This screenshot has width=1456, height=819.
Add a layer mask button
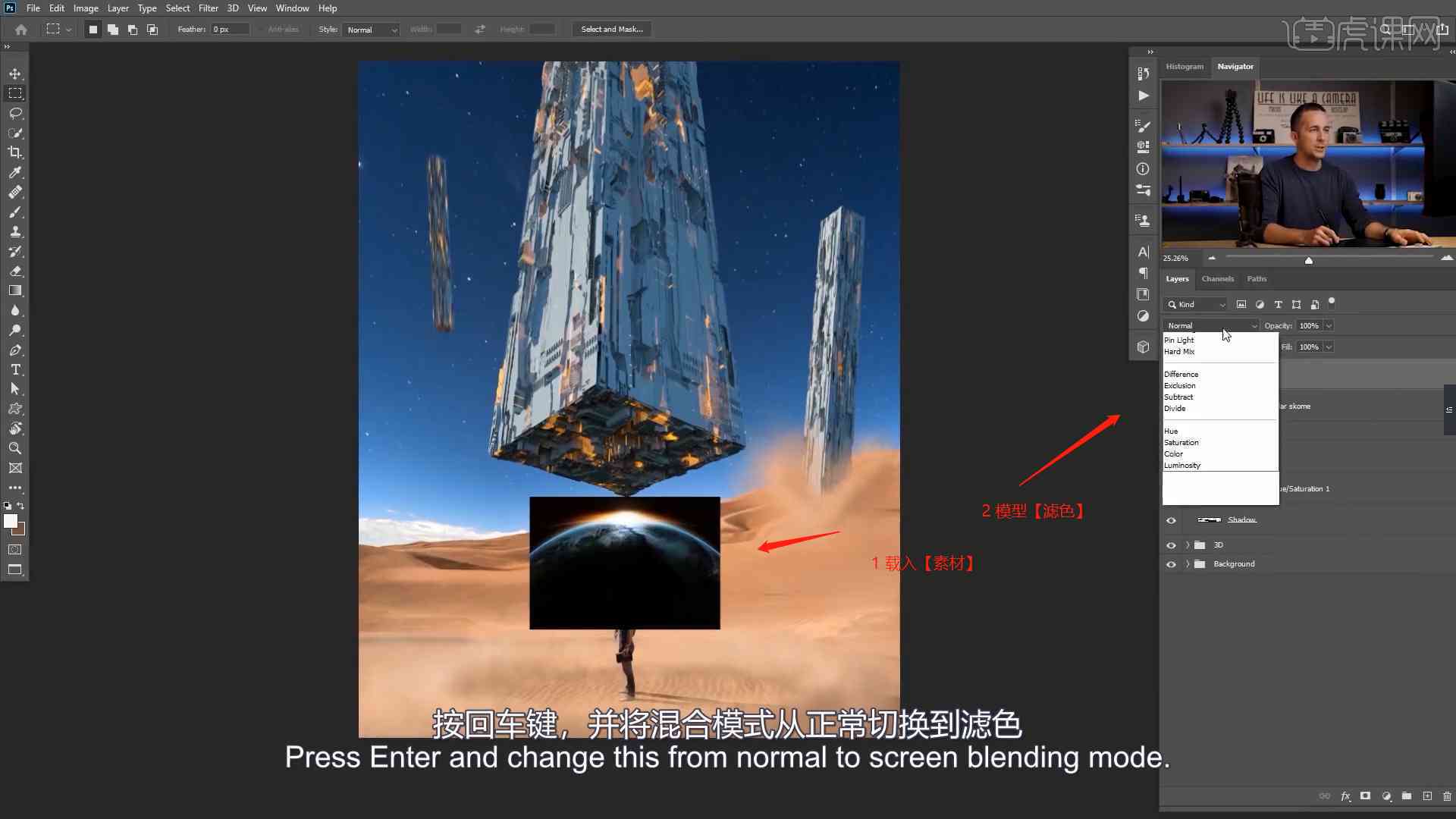click(x=1365, y=795)
